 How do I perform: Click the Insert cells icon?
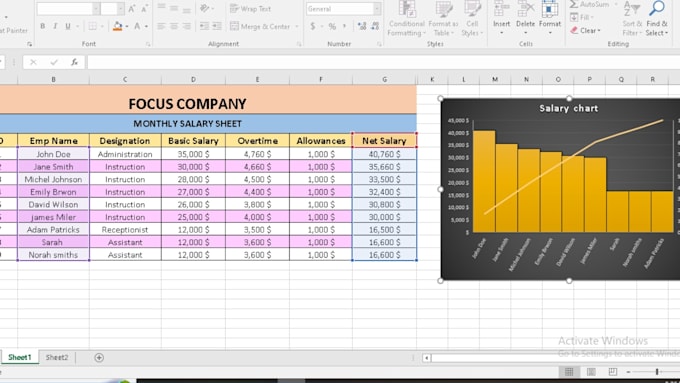tap(501, 9)
